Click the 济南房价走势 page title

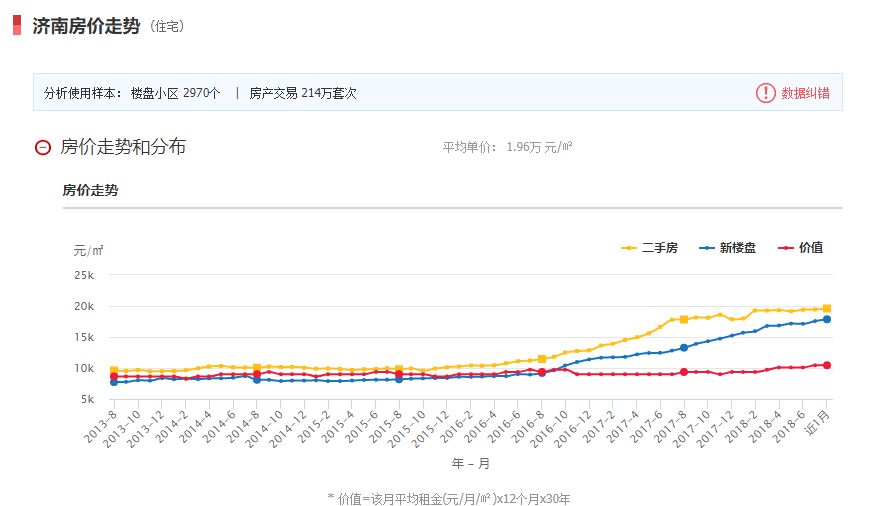pyautogui.click(x=86, y=26)
